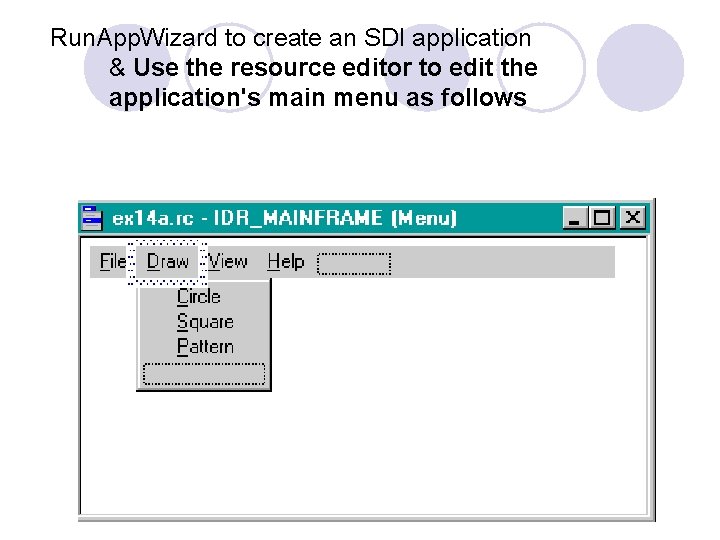Screen dimensions: 720x540
Task: Open the Help menu
Action: [286, 262]
